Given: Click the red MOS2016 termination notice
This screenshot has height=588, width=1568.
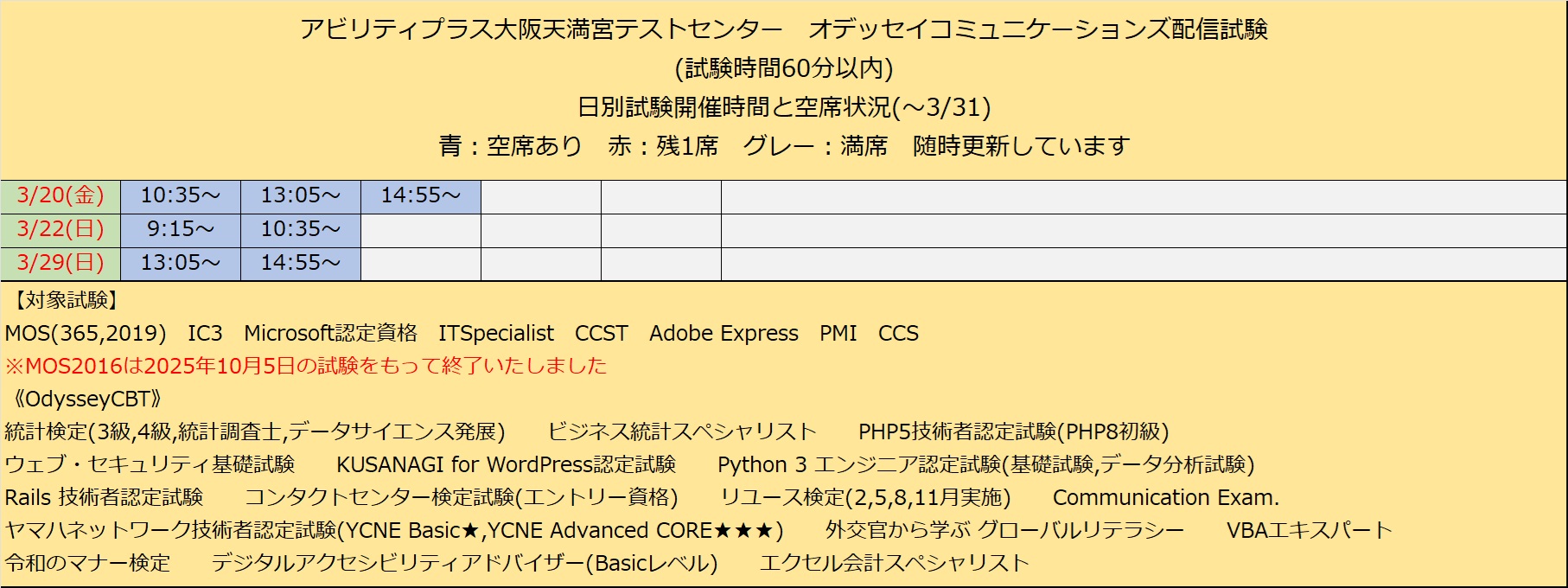Looking at the screenshot, I should tap(306, 366).
